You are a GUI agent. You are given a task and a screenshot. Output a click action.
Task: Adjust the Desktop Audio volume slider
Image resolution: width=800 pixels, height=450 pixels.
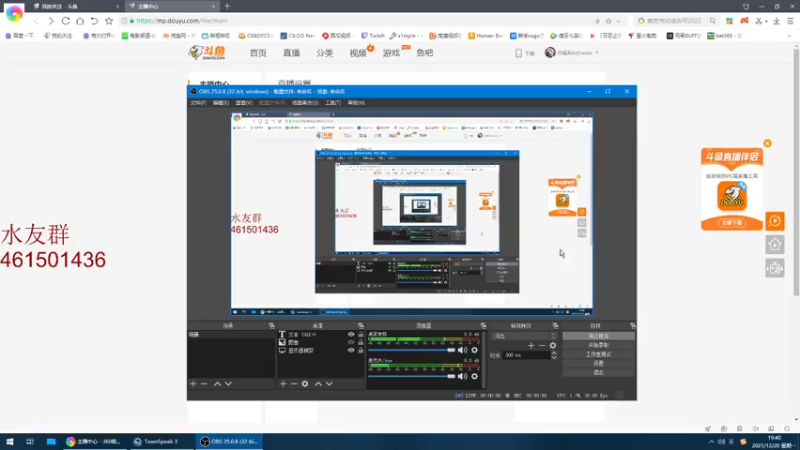coord(411,350)
